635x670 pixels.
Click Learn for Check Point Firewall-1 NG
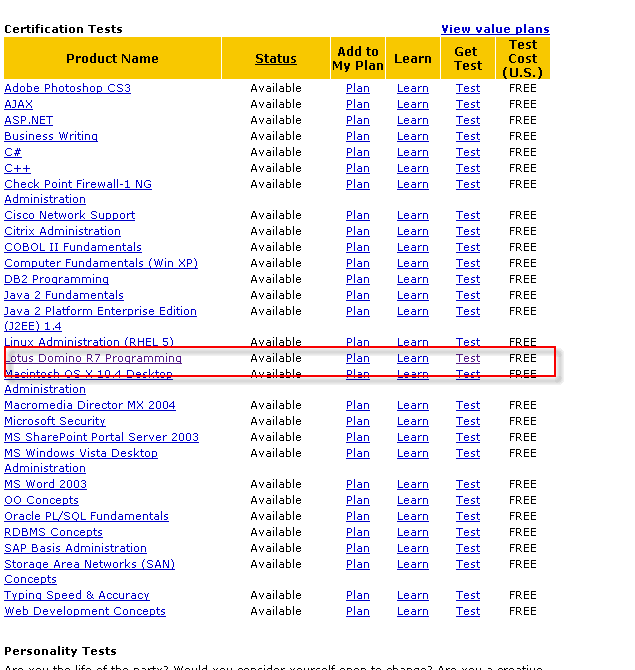[412, 184]
